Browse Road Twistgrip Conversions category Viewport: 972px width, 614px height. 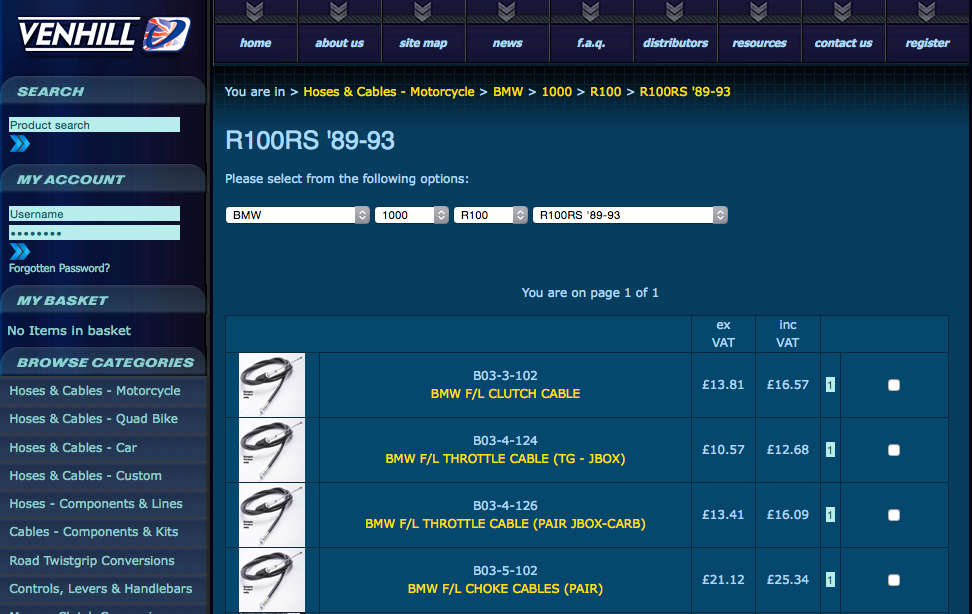pos(92,561)
